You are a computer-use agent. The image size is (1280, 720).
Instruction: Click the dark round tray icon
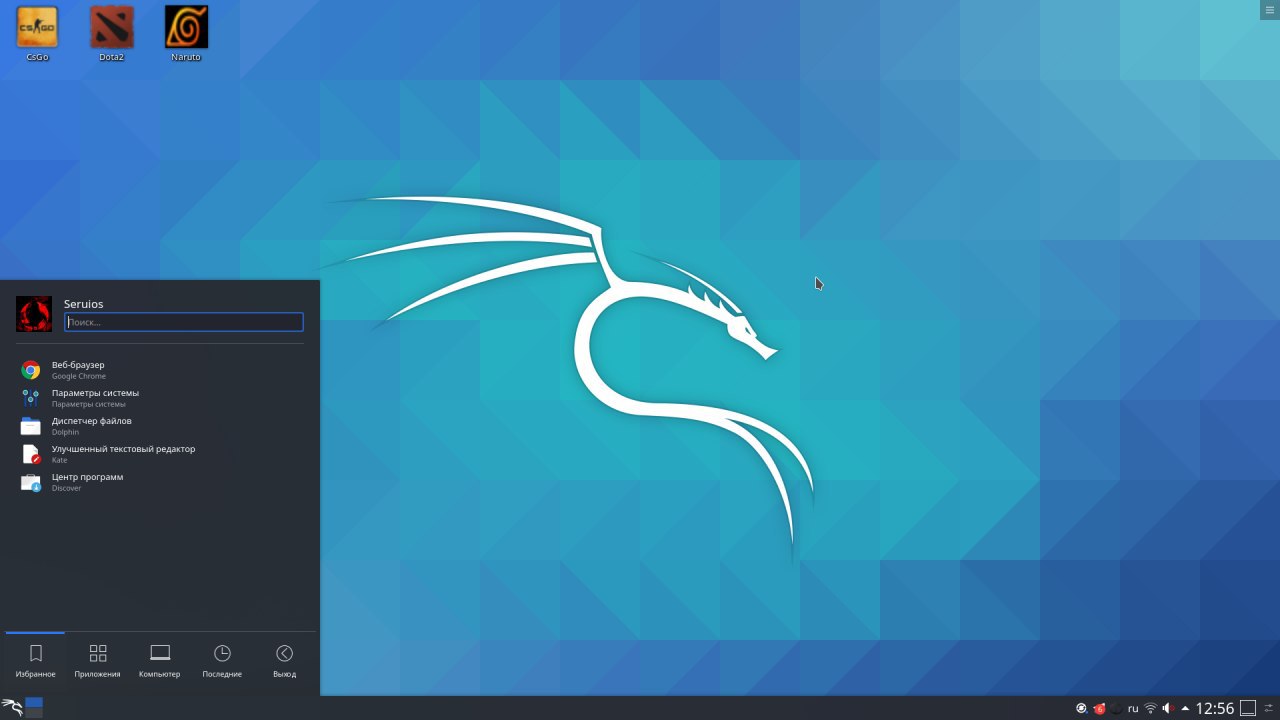[1116, 708]
